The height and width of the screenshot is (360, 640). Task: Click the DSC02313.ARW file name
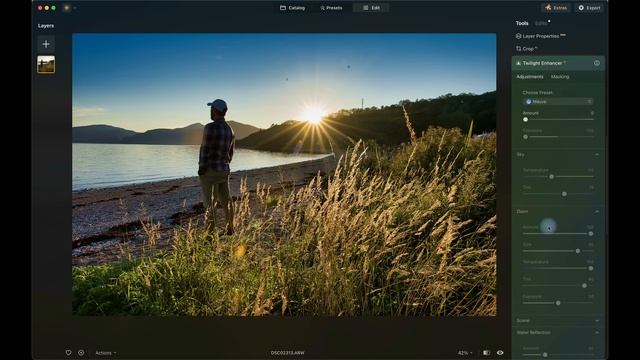(x=288, y=353)
